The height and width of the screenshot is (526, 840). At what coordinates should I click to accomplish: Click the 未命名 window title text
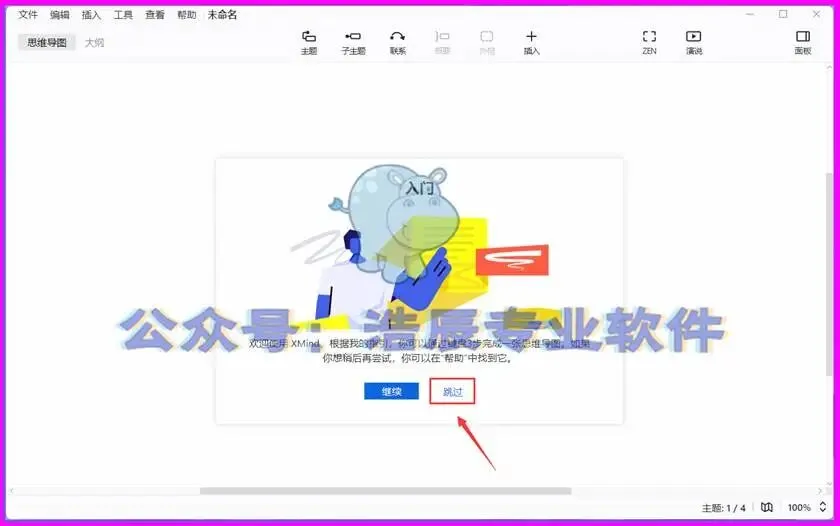pyautogui.click(x=222, y=15)
